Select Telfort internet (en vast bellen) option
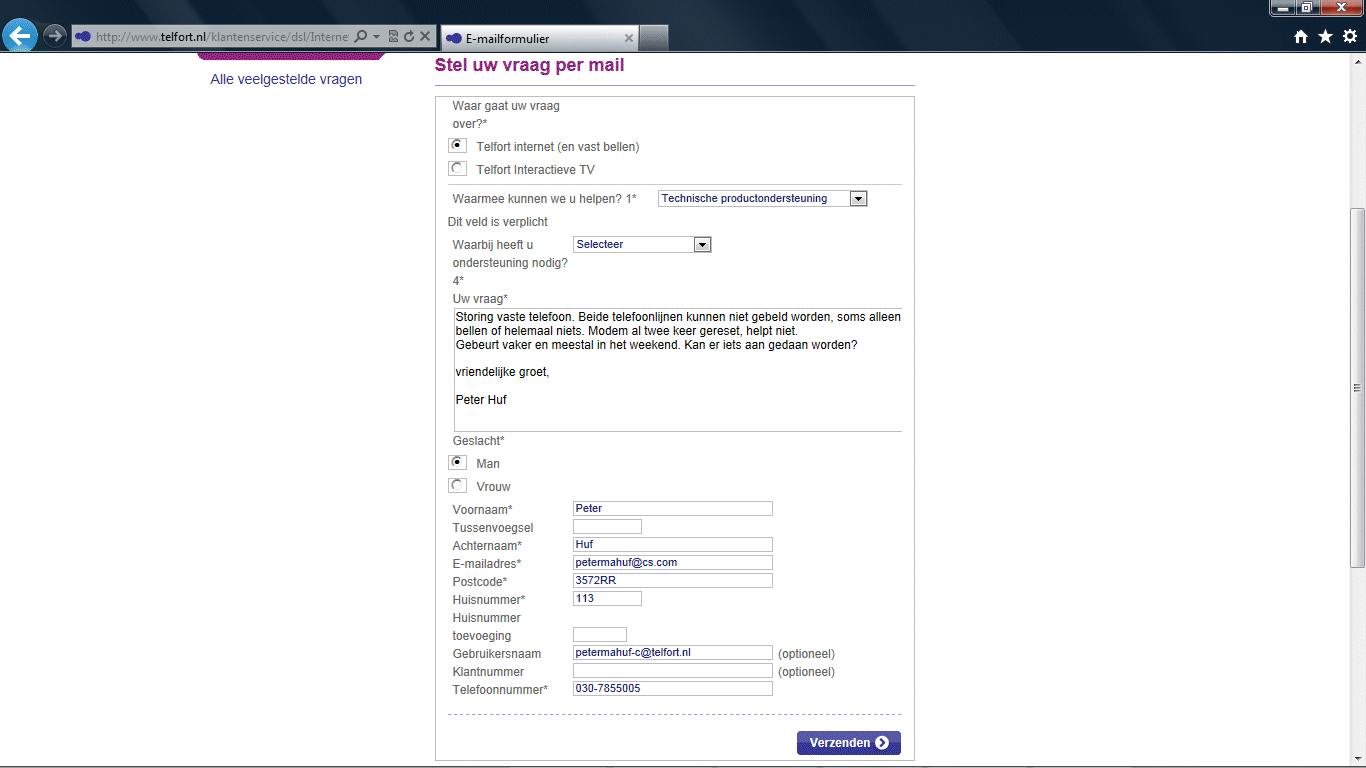The image size is (1366, 768). point(458,146)
